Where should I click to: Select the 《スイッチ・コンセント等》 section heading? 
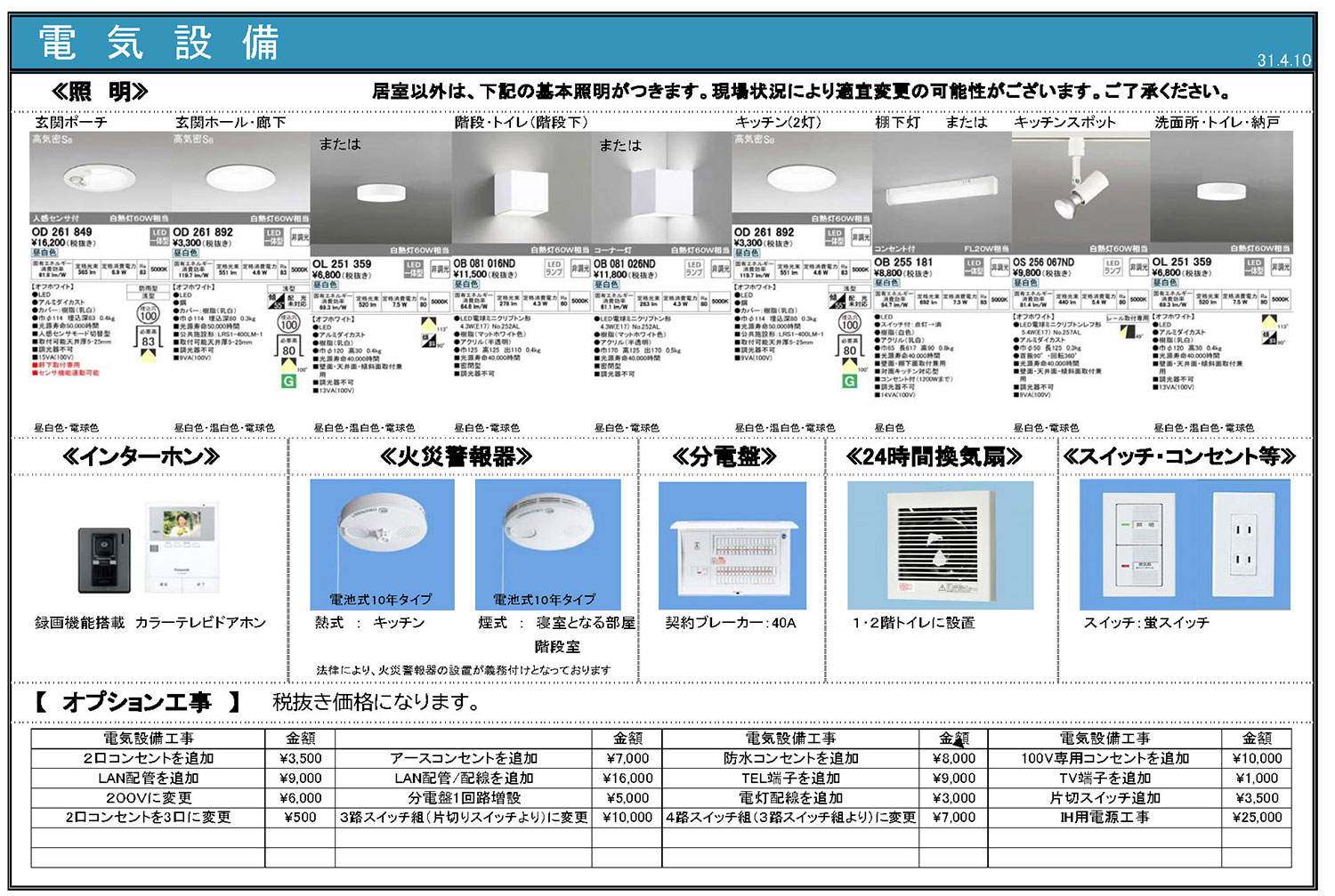tap(1180, 457)
